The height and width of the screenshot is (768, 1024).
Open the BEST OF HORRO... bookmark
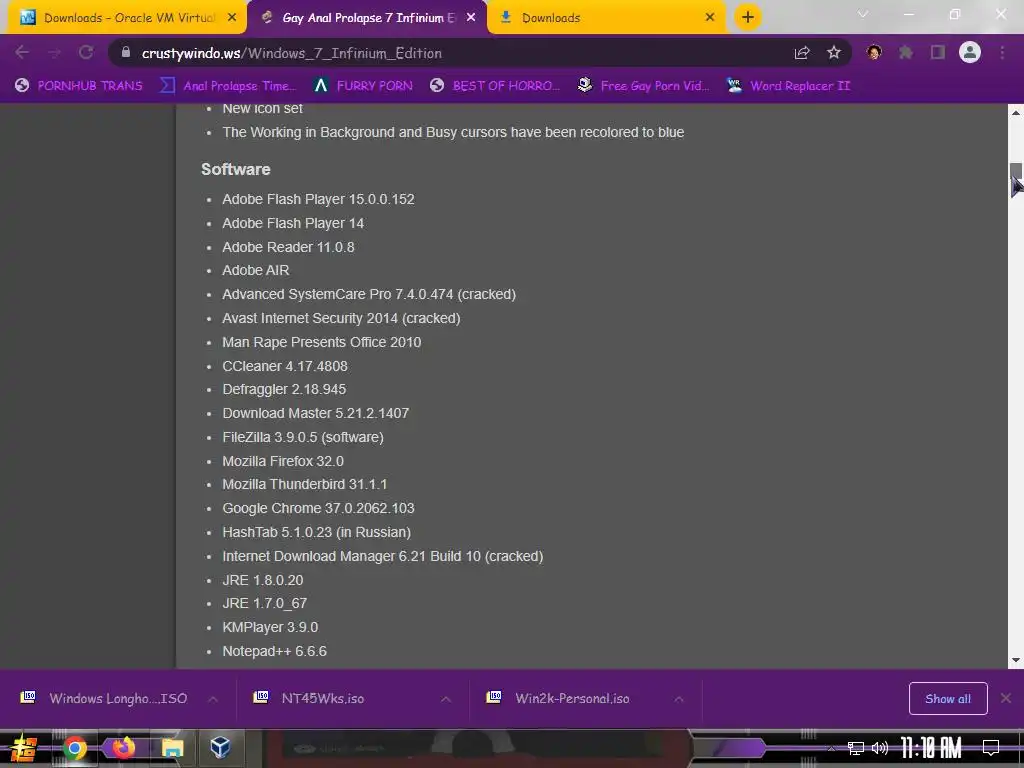495,86
